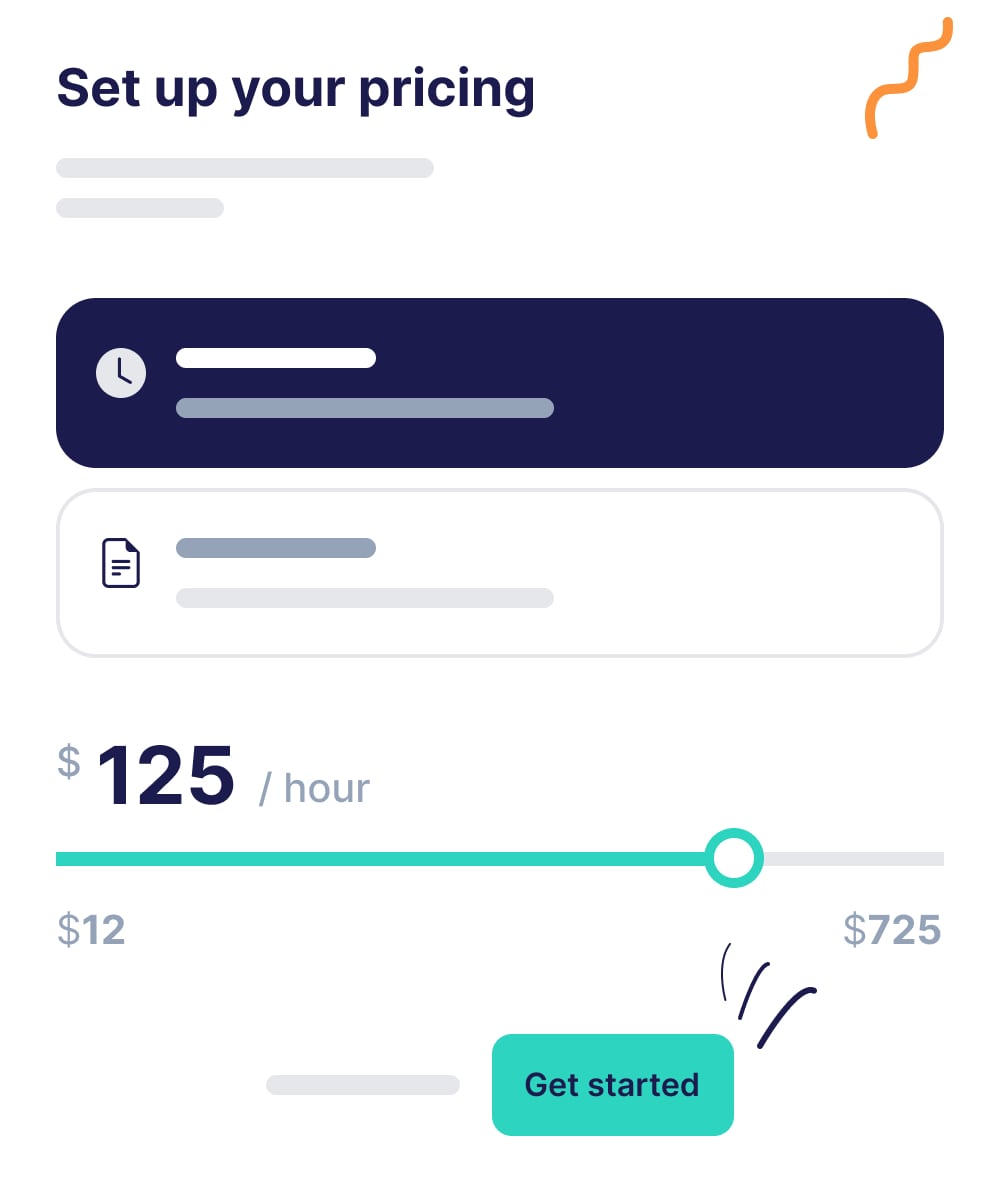Screen dimensions: 1000x1200
Task: Click the curved accent lines above the button
Action: [x=767, y=995]
